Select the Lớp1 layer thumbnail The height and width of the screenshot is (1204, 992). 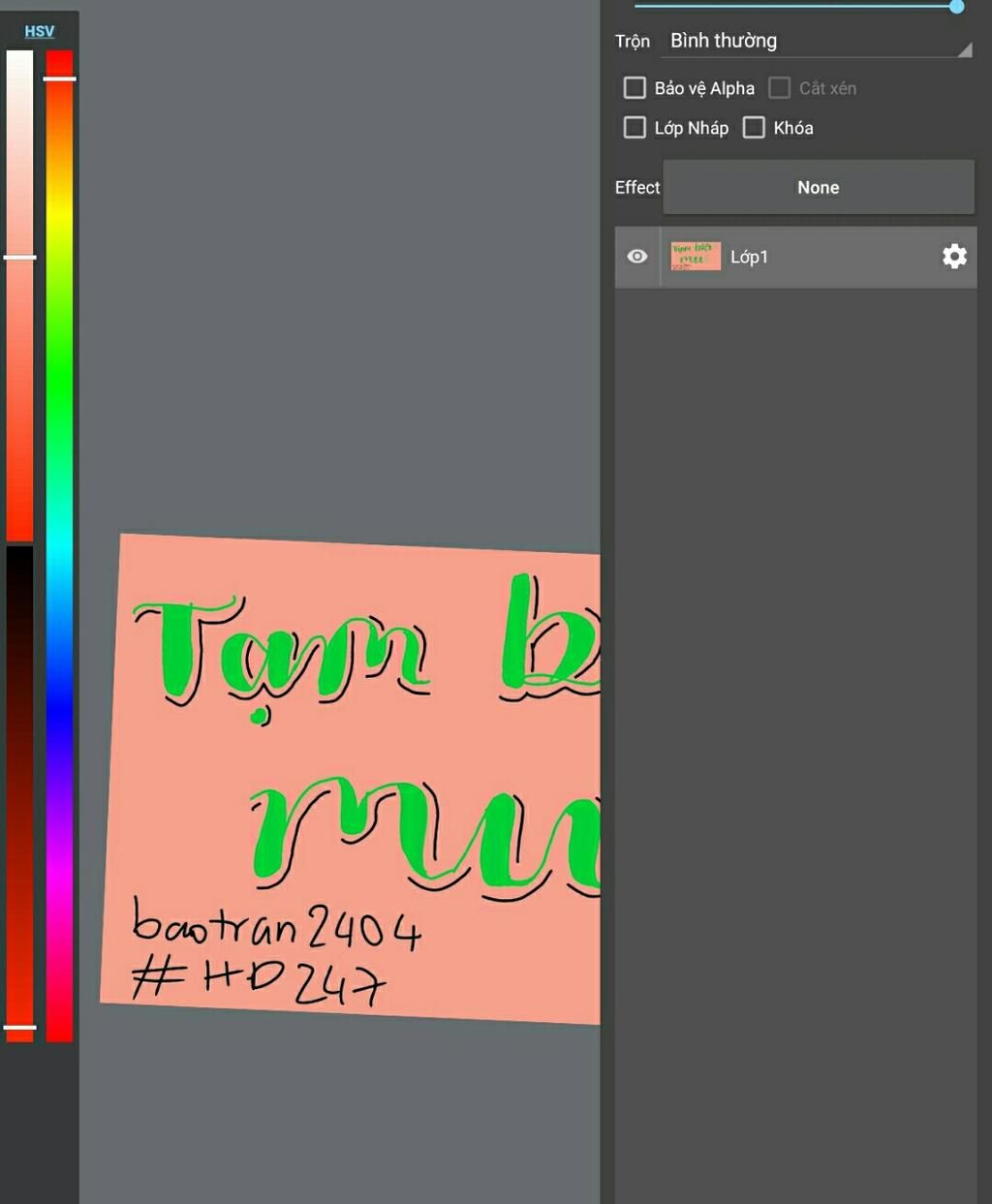[696, 257]
